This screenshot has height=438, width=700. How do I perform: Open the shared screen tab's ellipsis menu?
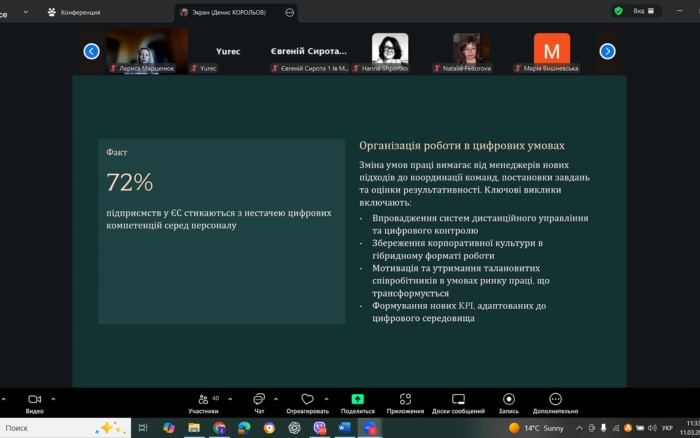[290, 12]
